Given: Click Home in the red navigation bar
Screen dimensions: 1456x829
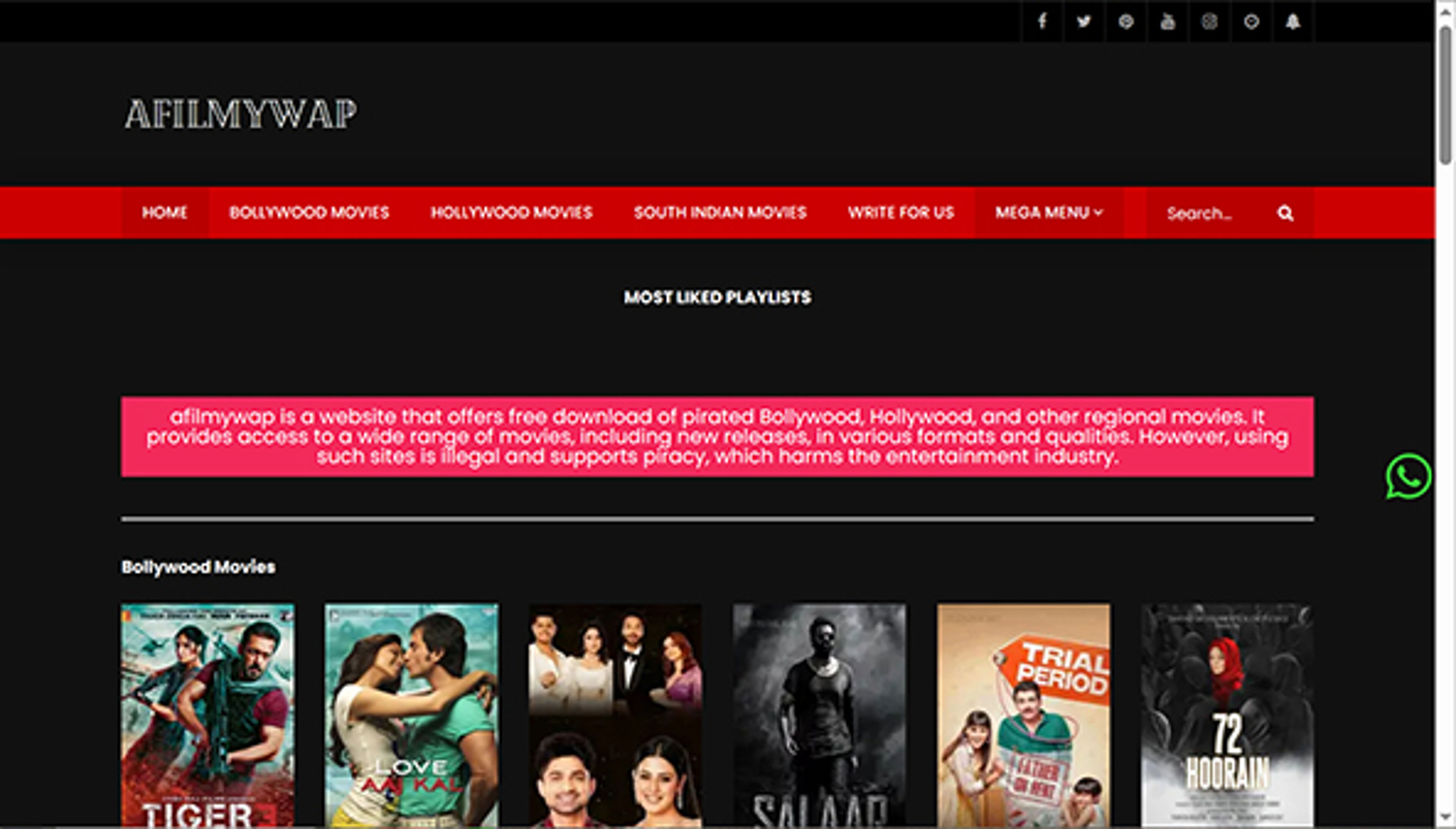Looking at the screenshot, I should pyautogui.click(x=165, y=212).
